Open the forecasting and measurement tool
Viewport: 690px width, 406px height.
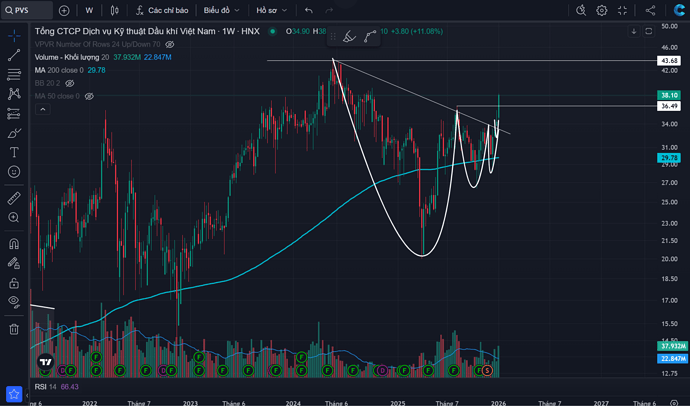[x=14, y=113]
